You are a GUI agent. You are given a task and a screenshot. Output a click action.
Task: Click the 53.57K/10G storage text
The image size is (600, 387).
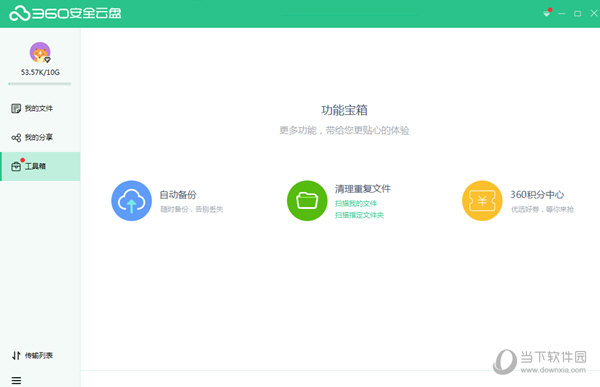point(40,72)
